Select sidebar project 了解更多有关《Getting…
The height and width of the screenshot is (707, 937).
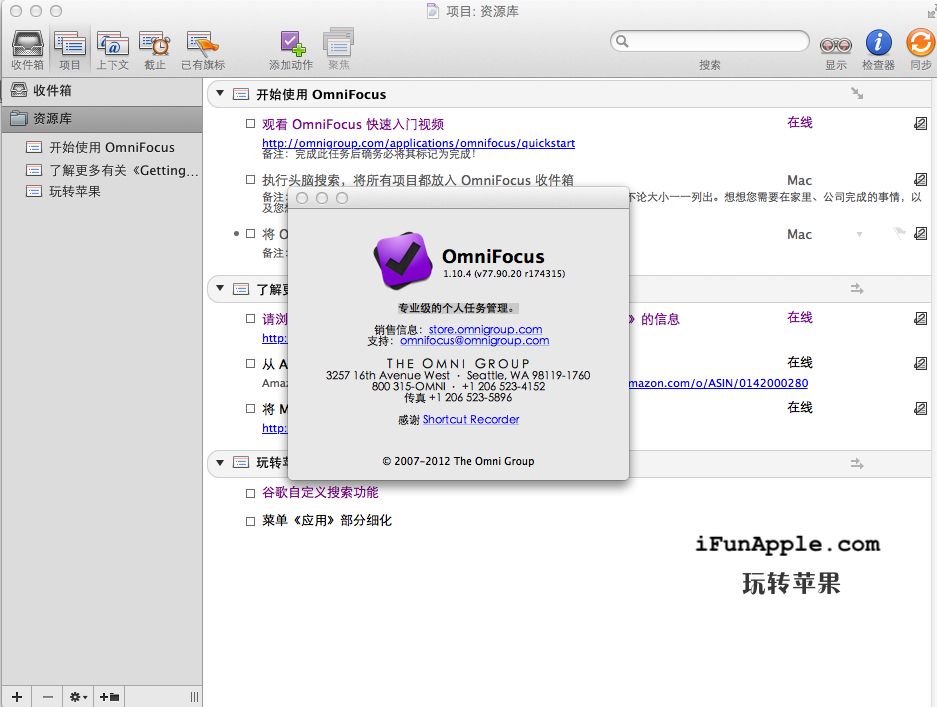click(112, 170)
